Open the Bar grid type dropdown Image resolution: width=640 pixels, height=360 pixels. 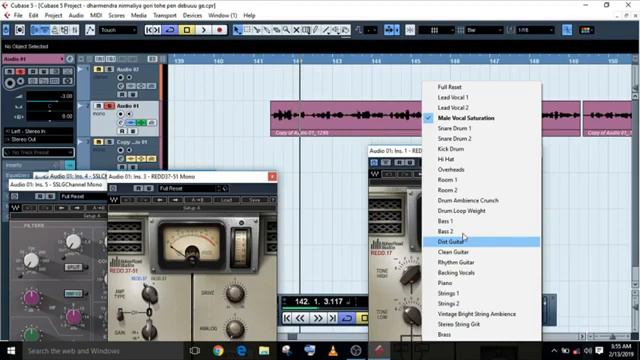pos(484,30)
